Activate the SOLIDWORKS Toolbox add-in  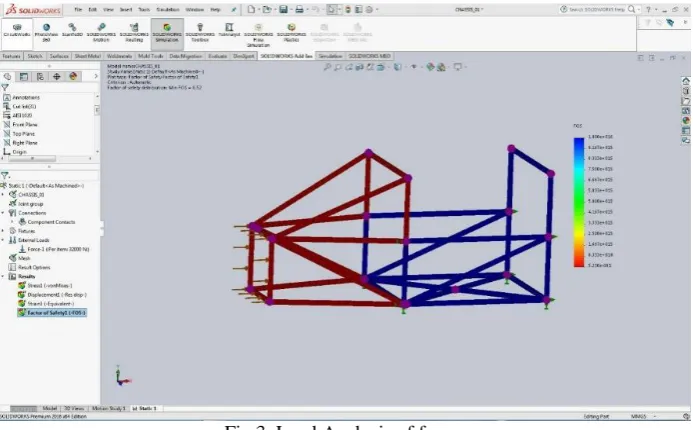(x=200, y=33)
